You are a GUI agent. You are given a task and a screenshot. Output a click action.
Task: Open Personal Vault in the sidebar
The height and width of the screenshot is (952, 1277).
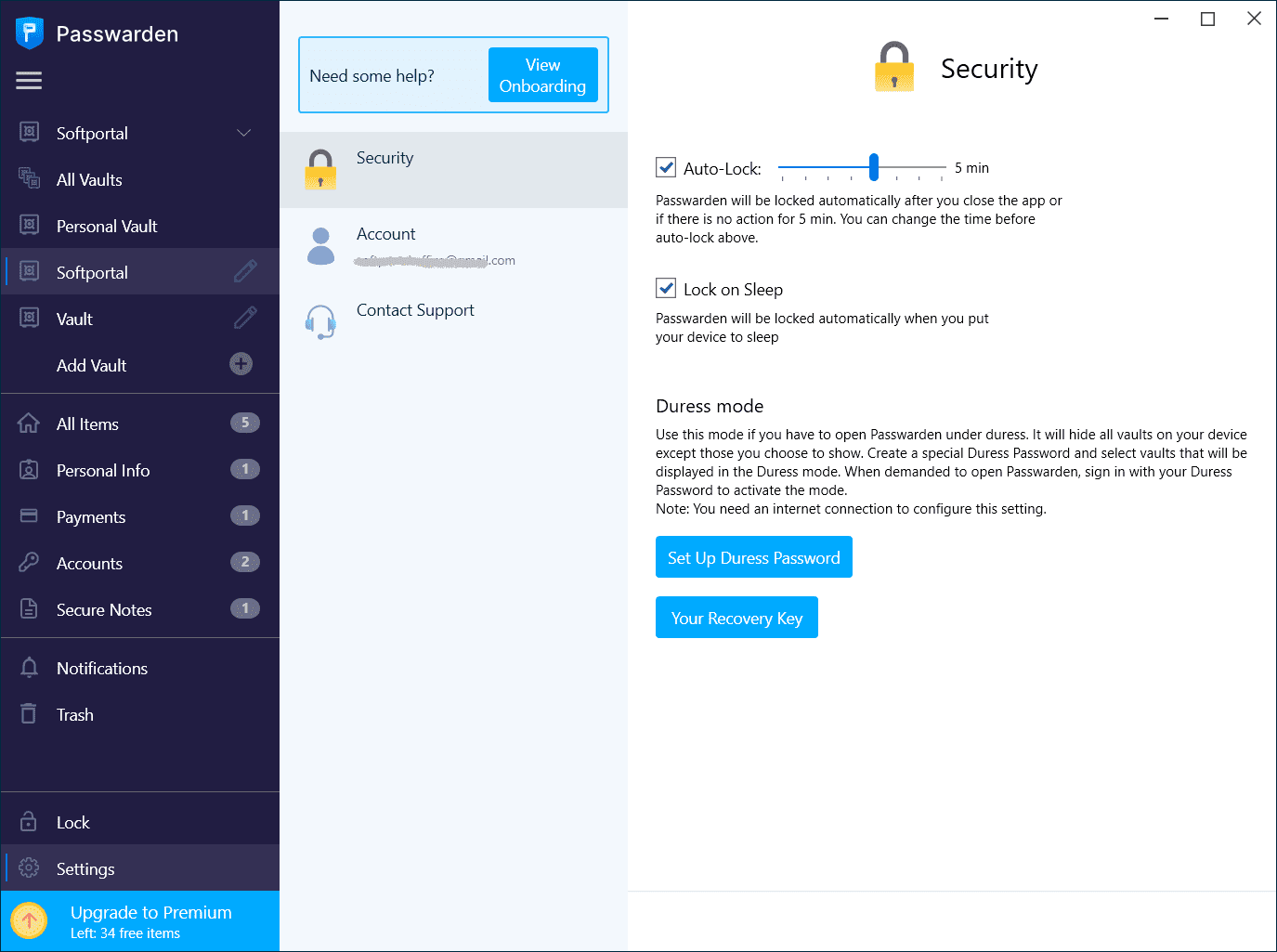click(x=140, y=226)
